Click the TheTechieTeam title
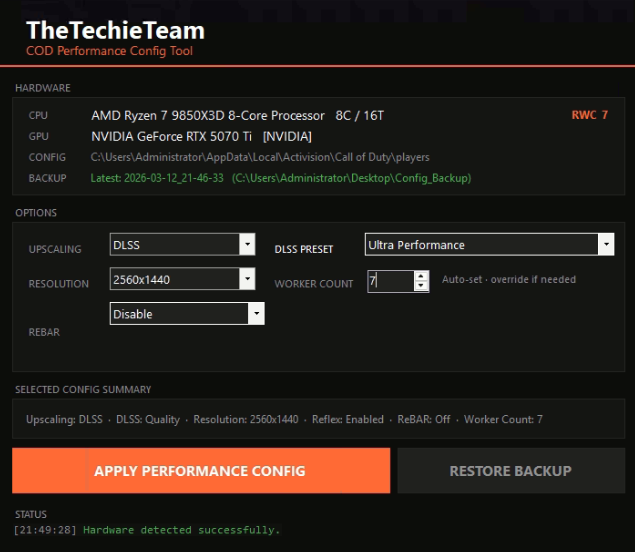The image size is (635, 552). click(115, 30)
